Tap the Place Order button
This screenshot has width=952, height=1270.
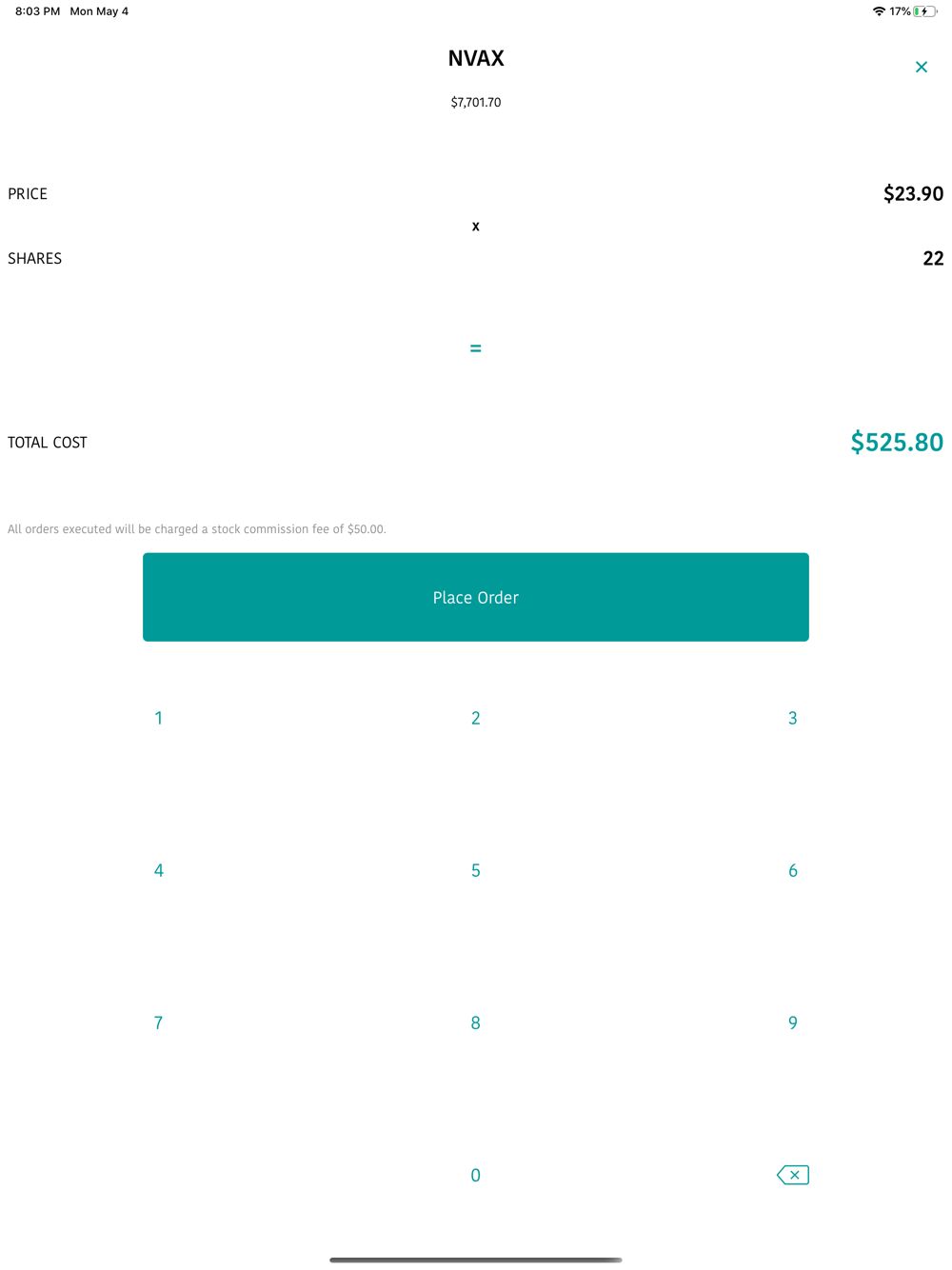(x=476, y=597)
